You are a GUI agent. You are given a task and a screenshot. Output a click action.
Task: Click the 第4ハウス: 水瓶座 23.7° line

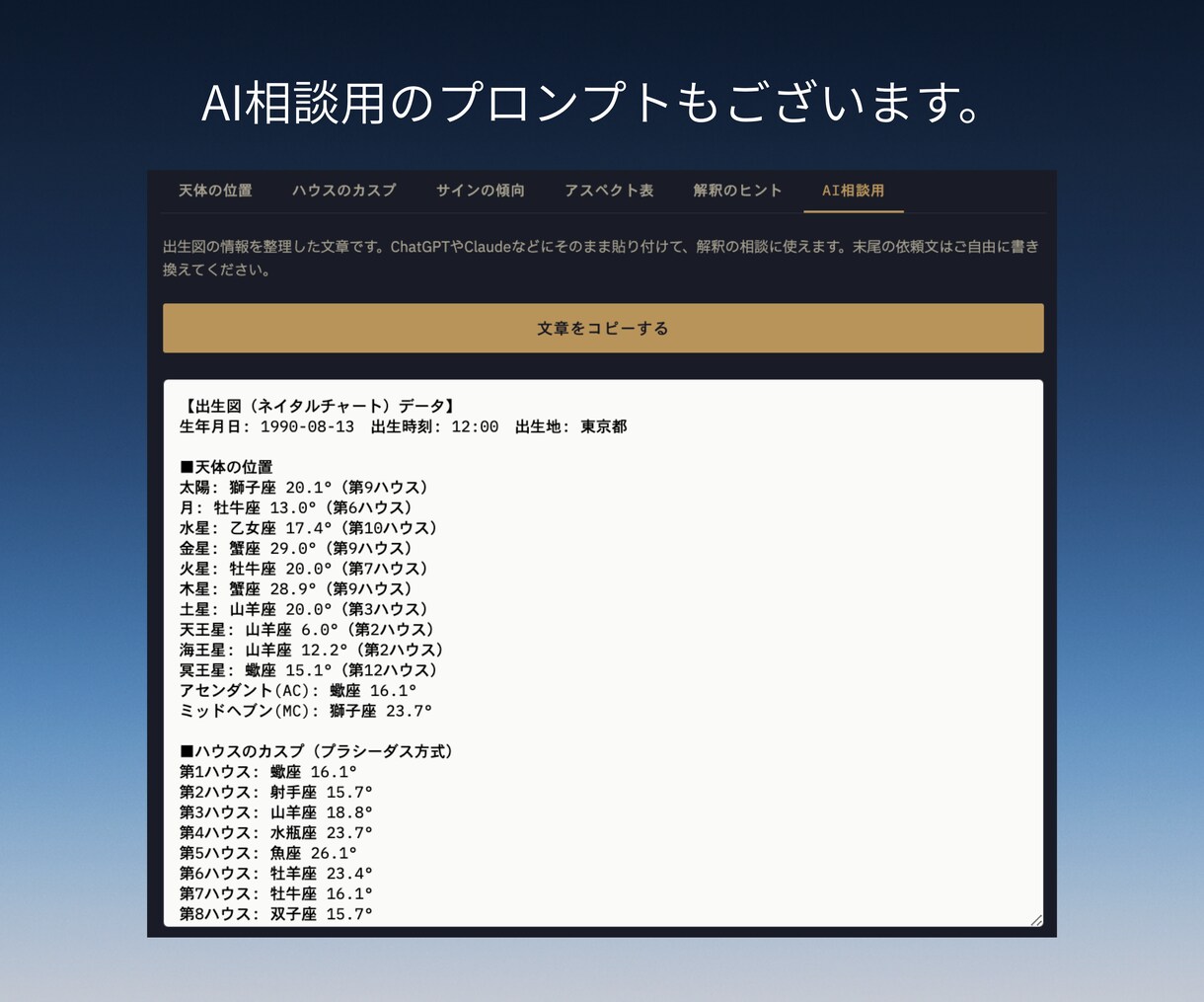[x=276, y=832]
